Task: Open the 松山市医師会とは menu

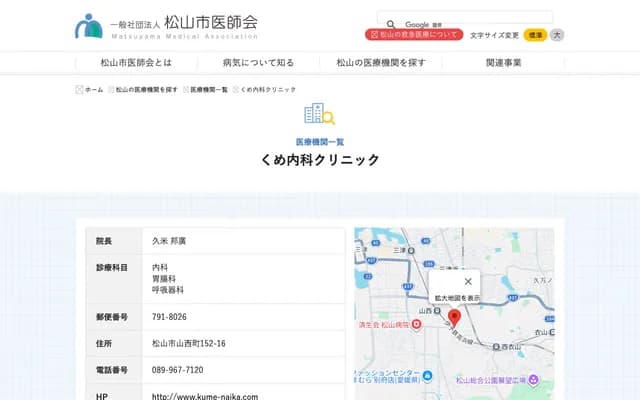Action: (136, 62)
